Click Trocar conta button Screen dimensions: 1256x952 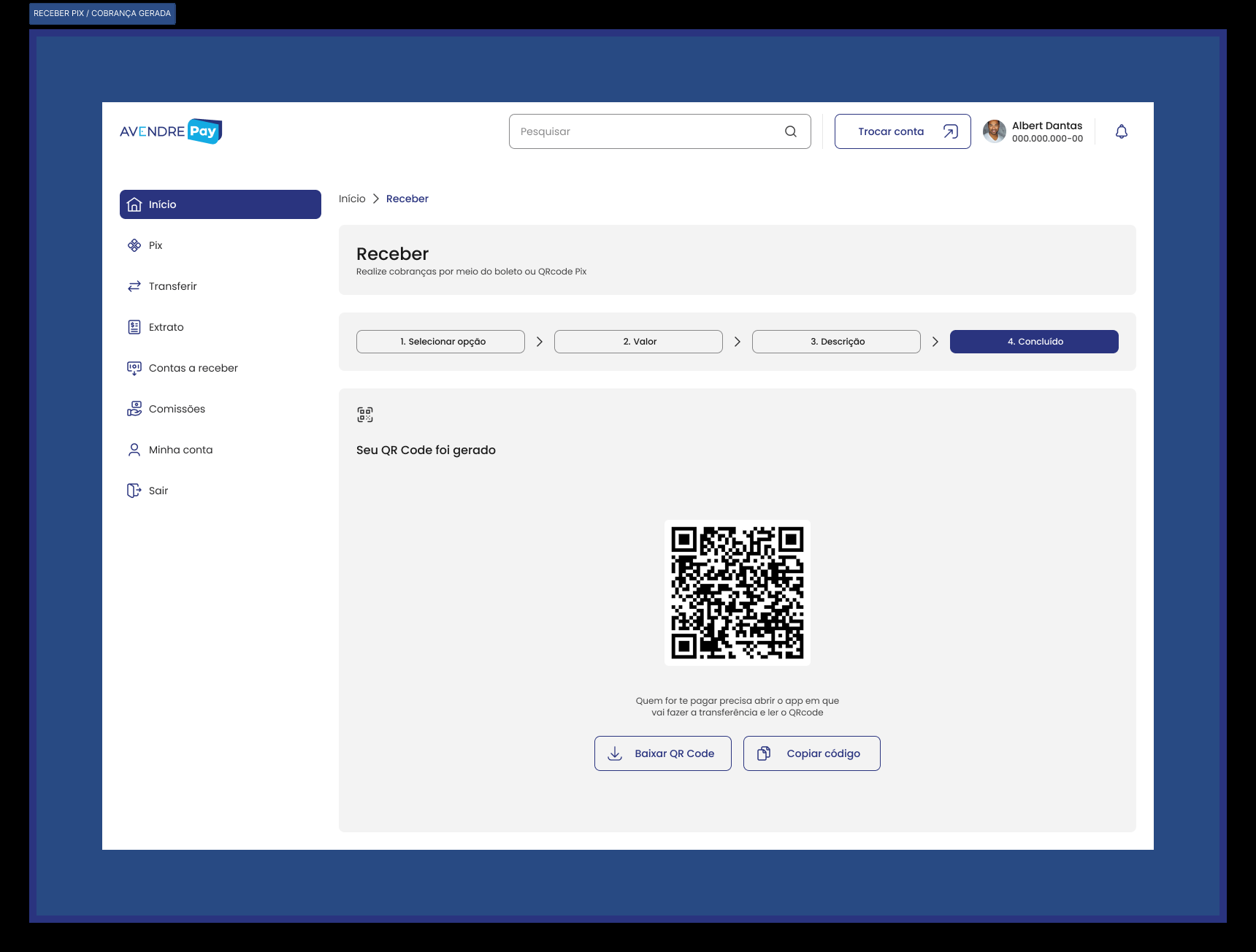tap(903, 131)
